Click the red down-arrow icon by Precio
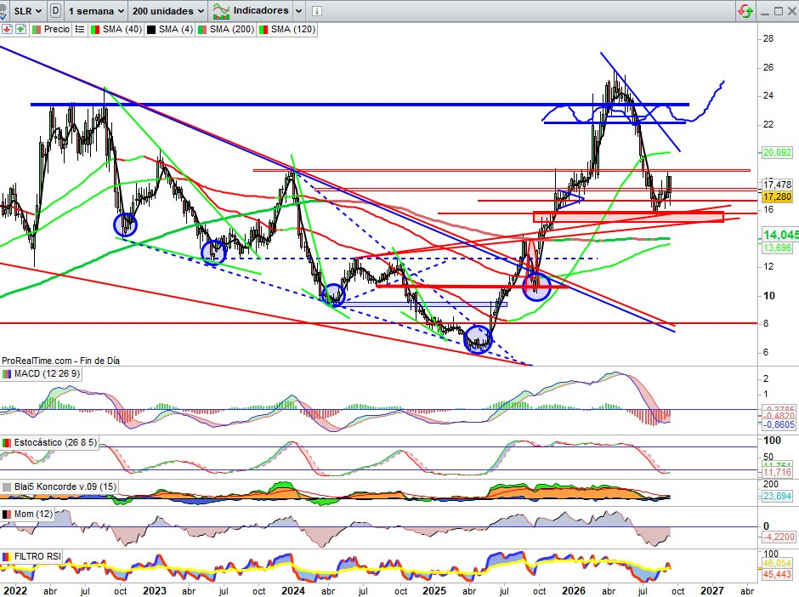 click(x=7, y=30)
